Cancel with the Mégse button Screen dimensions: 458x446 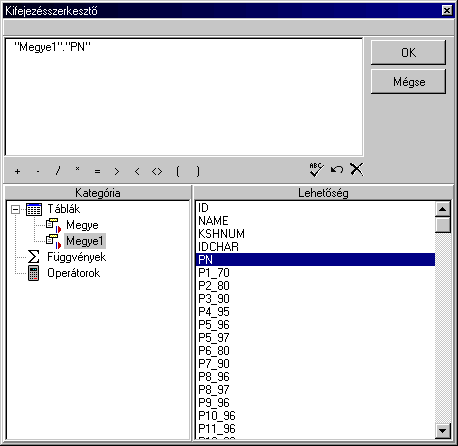pyautogui.click(x=408, y=82)
